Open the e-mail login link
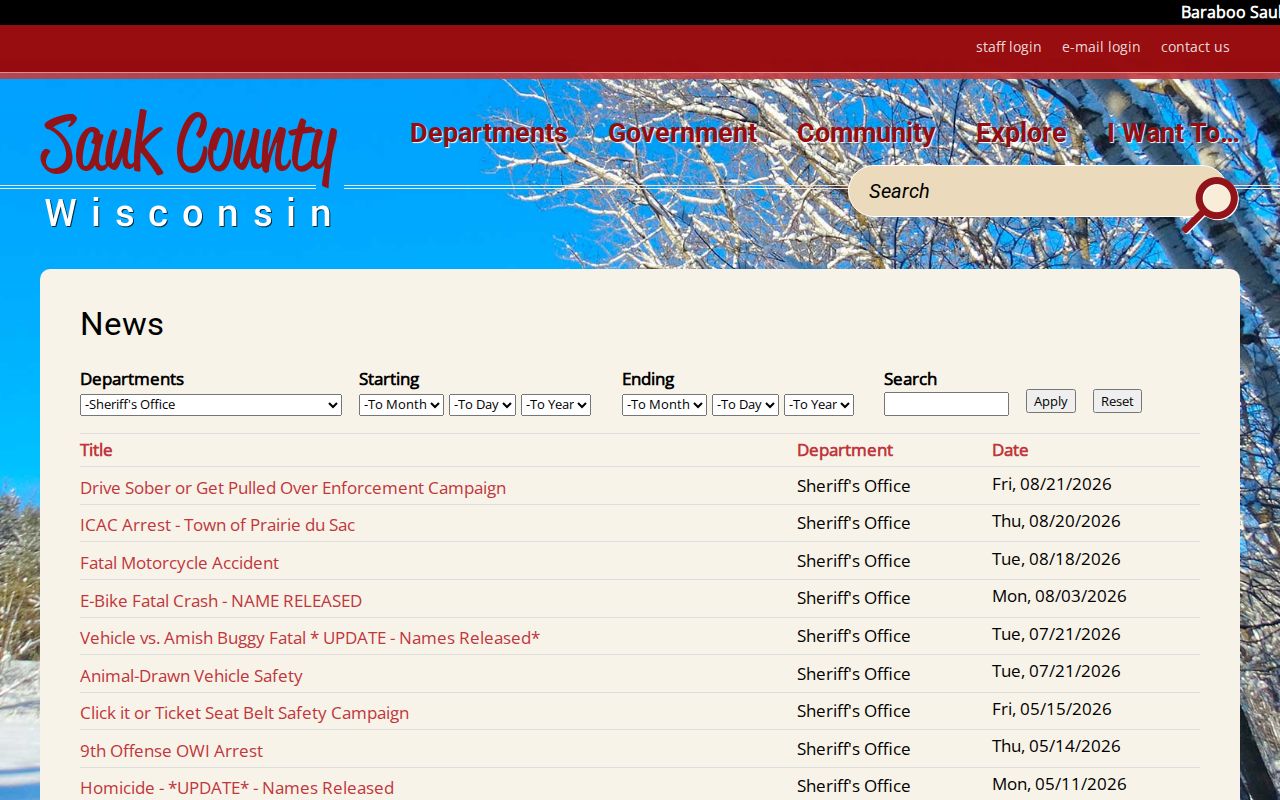 coord(1101,47)
